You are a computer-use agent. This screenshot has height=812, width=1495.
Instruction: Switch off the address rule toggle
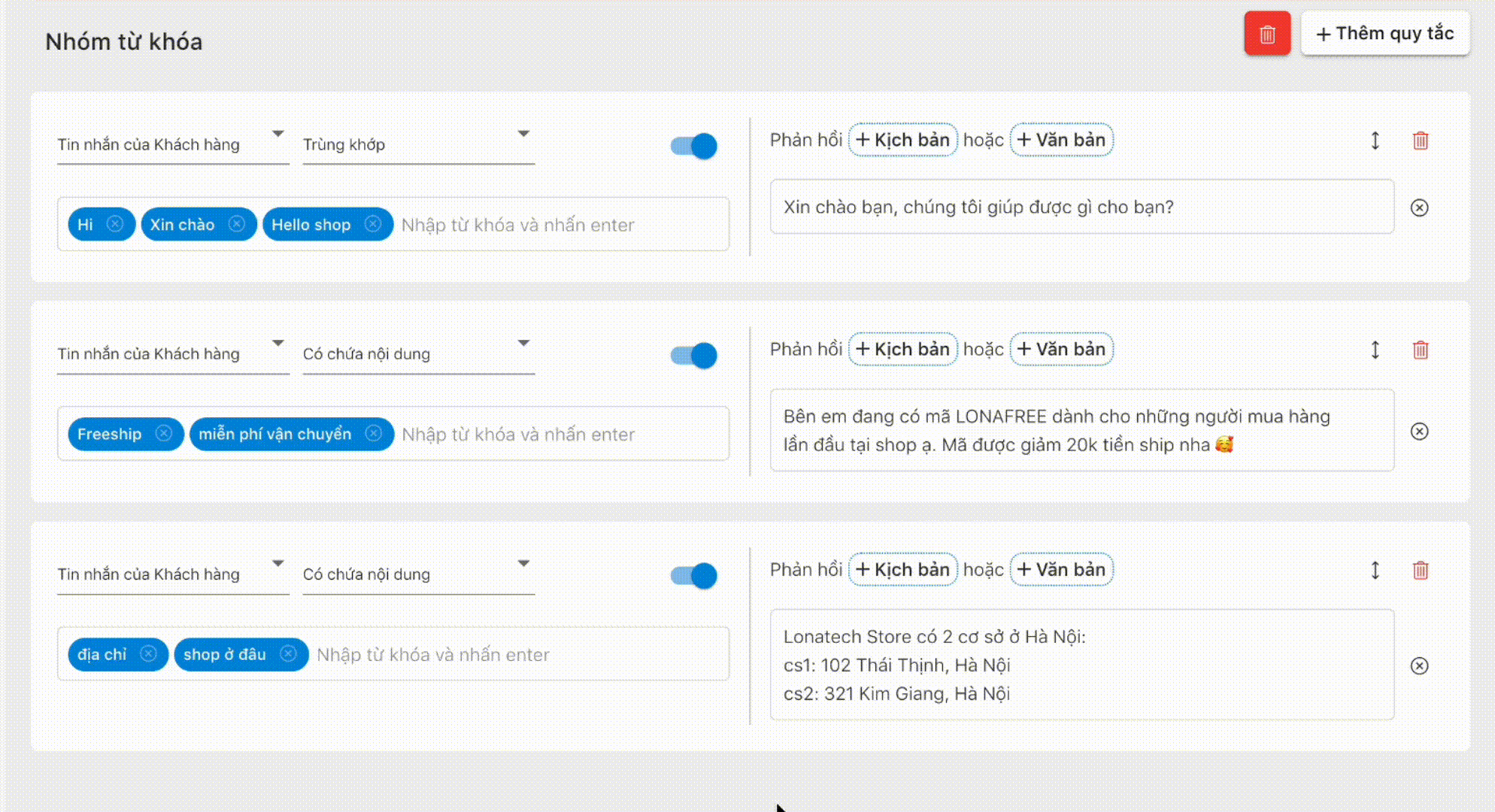pyautogui.click(x=694, y=576)
